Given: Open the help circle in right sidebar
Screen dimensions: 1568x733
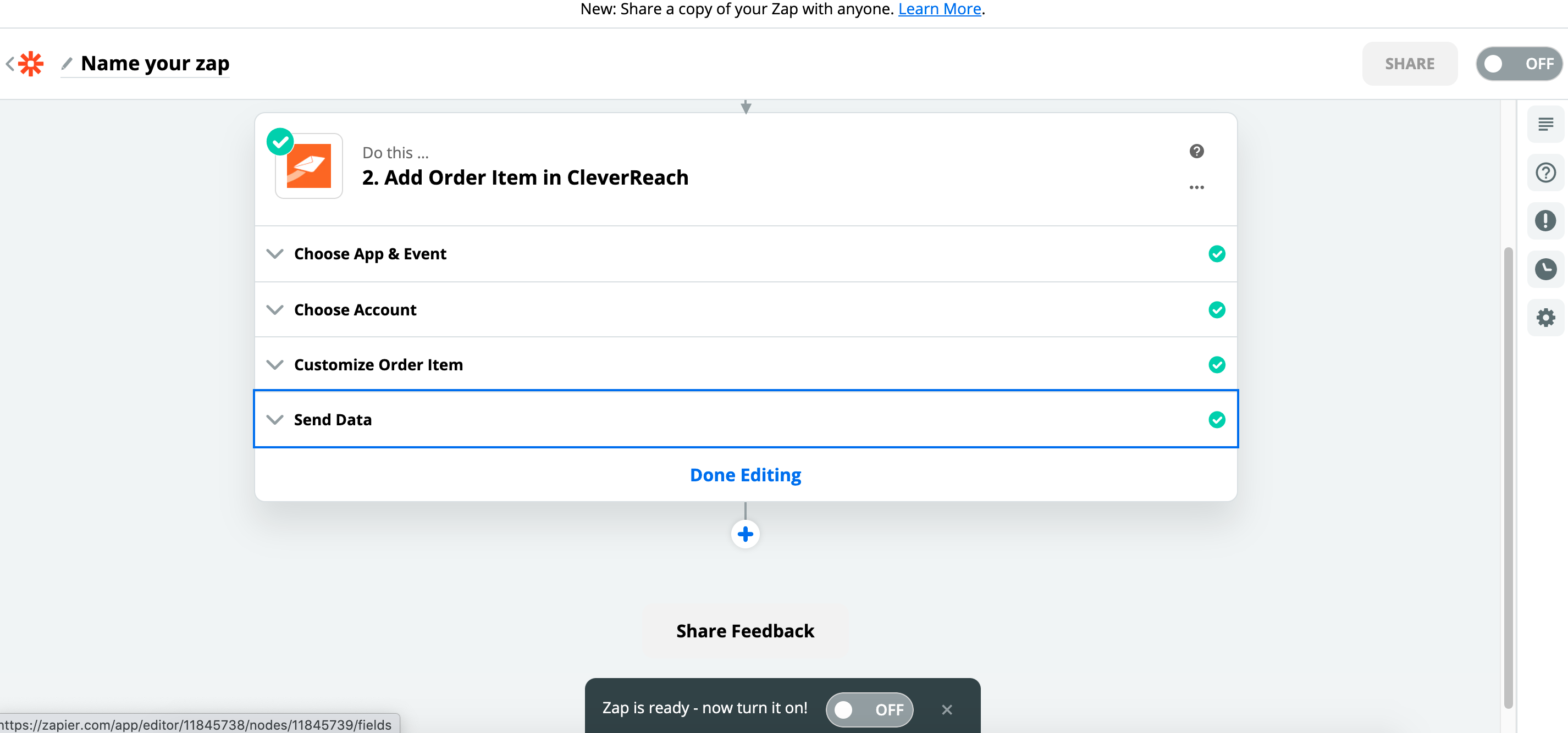Looking at the screenshot, I should 1545,173.
